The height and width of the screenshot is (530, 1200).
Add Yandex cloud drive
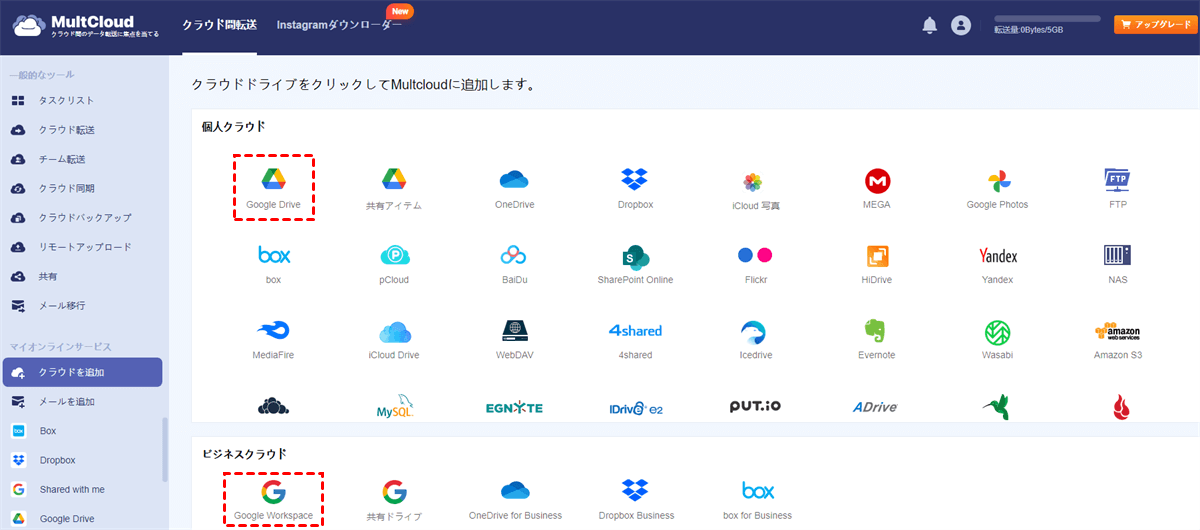pos(997,263)
